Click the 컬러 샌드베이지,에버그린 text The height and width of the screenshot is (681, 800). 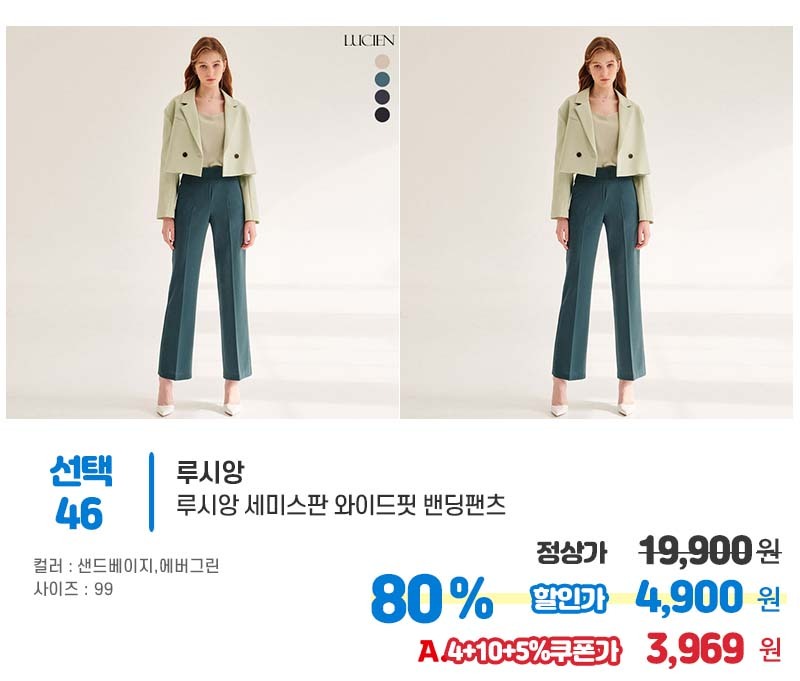126,566
